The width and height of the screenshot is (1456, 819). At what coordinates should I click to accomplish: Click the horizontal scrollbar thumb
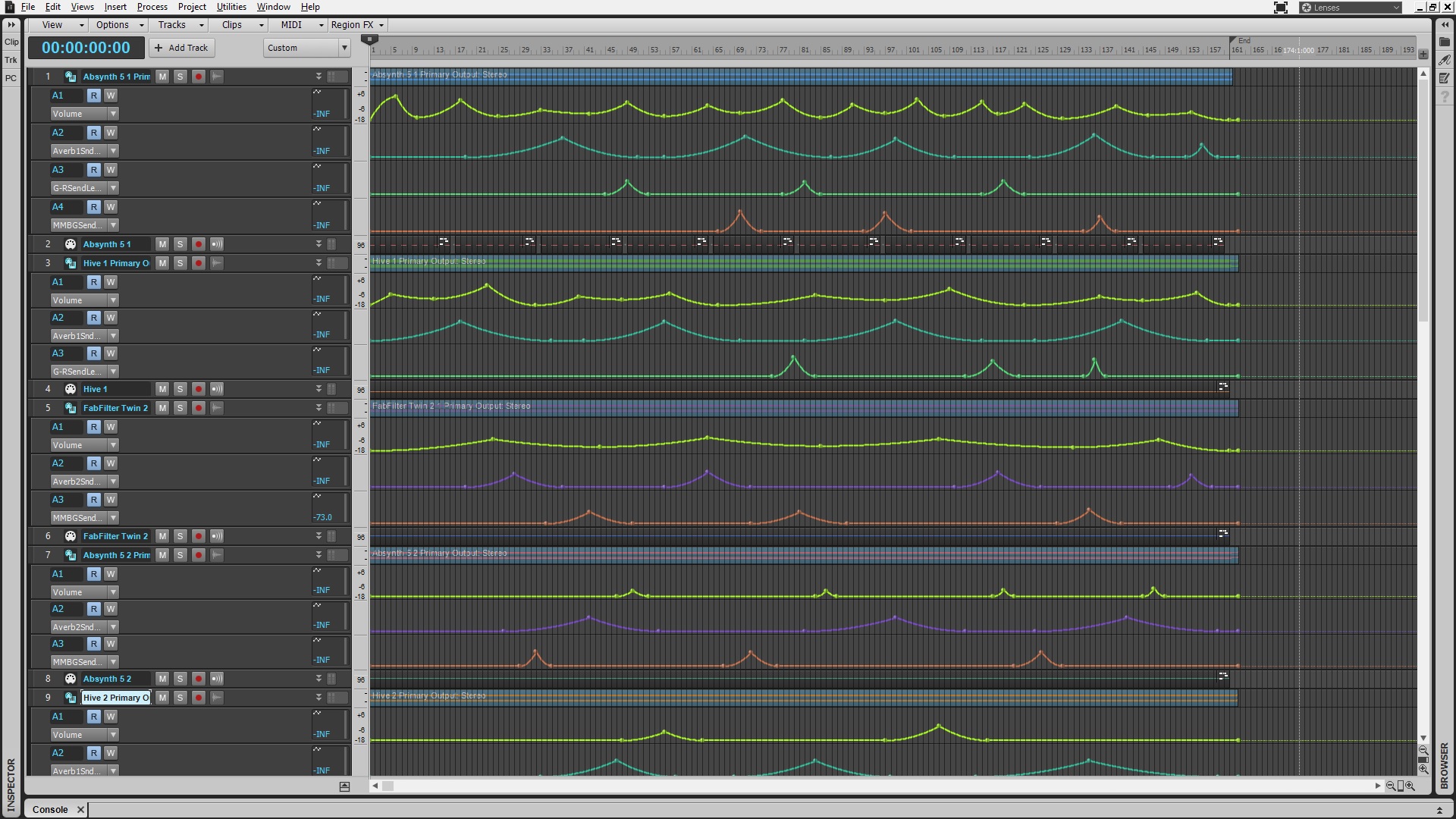pos(388,786)
